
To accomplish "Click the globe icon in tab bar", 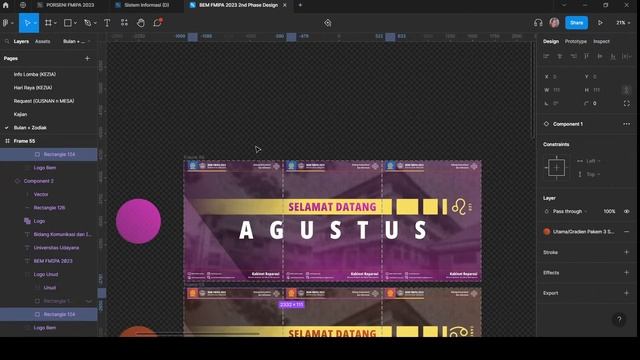I will [23, 5].
